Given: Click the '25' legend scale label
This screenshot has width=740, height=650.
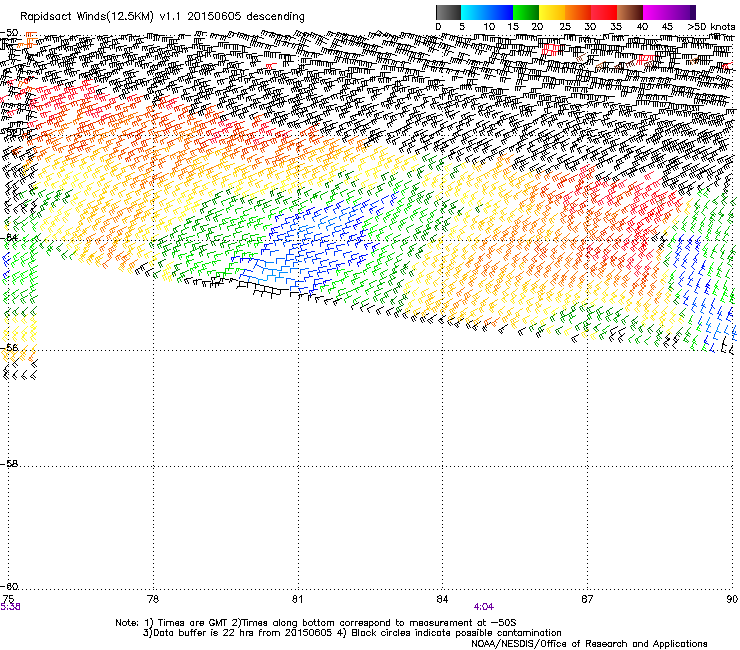Looking at the screenshot, I should pyautogui.click(x=565, y=27).
